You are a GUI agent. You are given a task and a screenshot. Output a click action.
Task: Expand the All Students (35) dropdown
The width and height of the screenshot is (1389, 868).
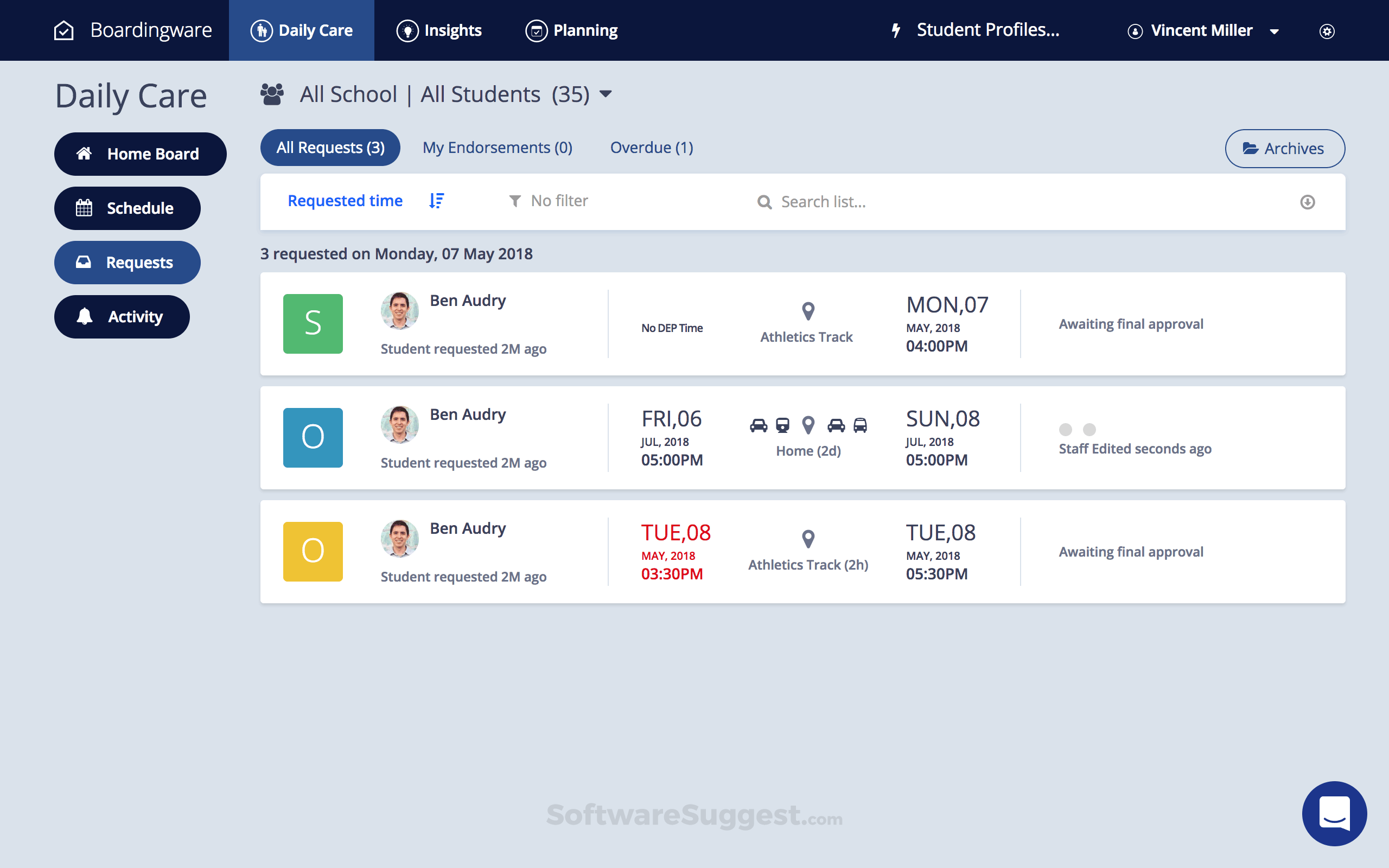click(606, 94)
